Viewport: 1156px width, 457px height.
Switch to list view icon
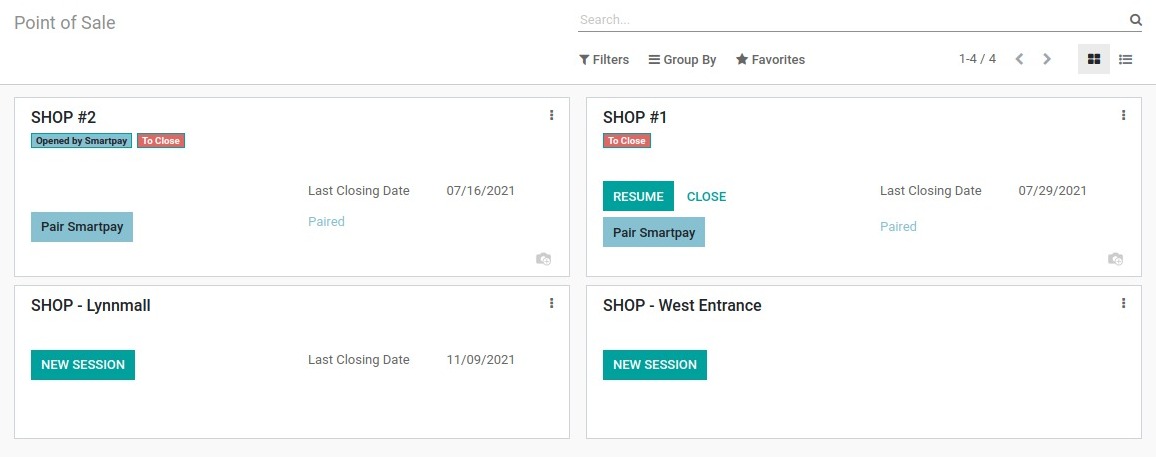(1126, 59)
